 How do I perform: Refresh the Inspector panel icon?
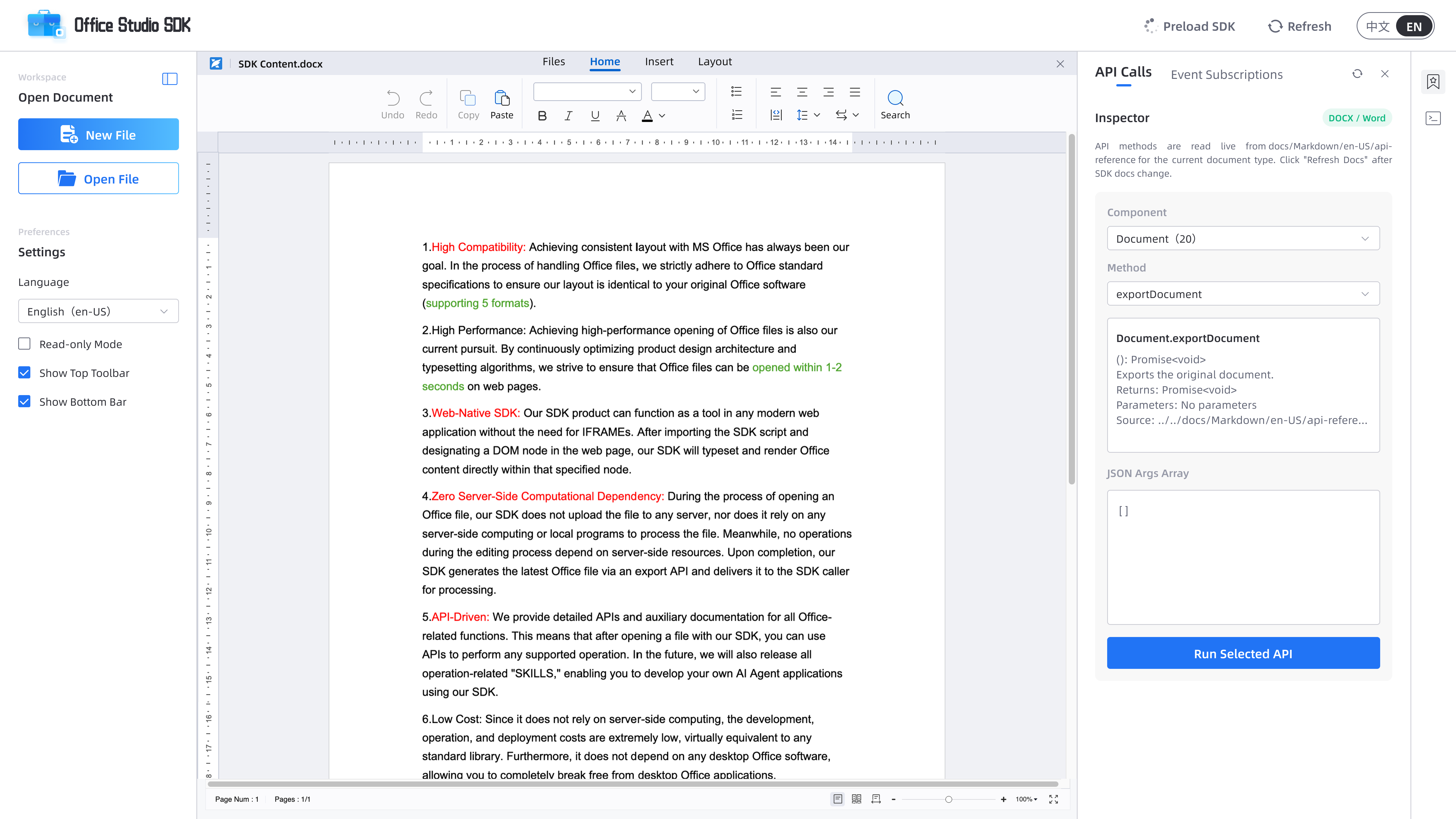(1357, 74)
